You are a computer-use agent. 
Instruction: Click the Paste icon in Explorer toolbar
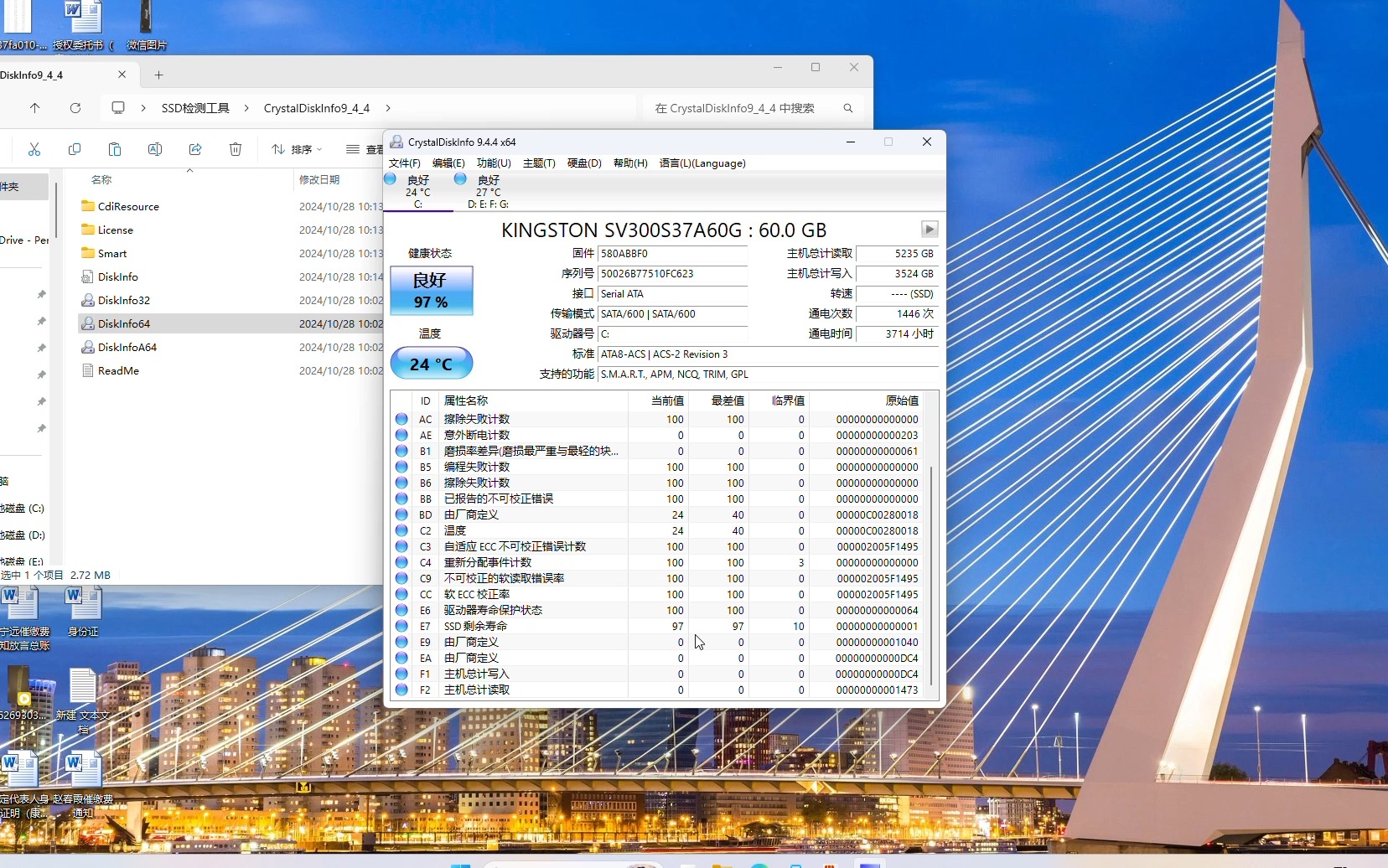115,149
